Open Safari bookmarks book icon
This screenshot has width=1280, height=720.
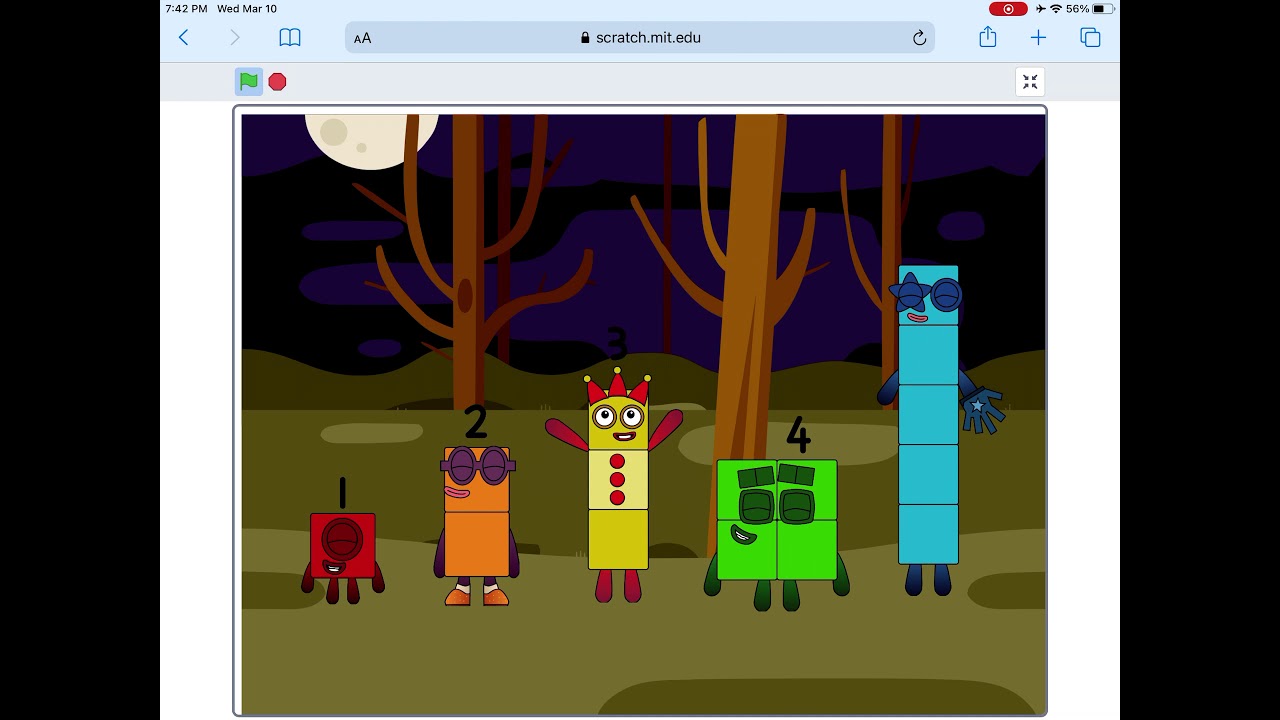click(x=290, y=38)
